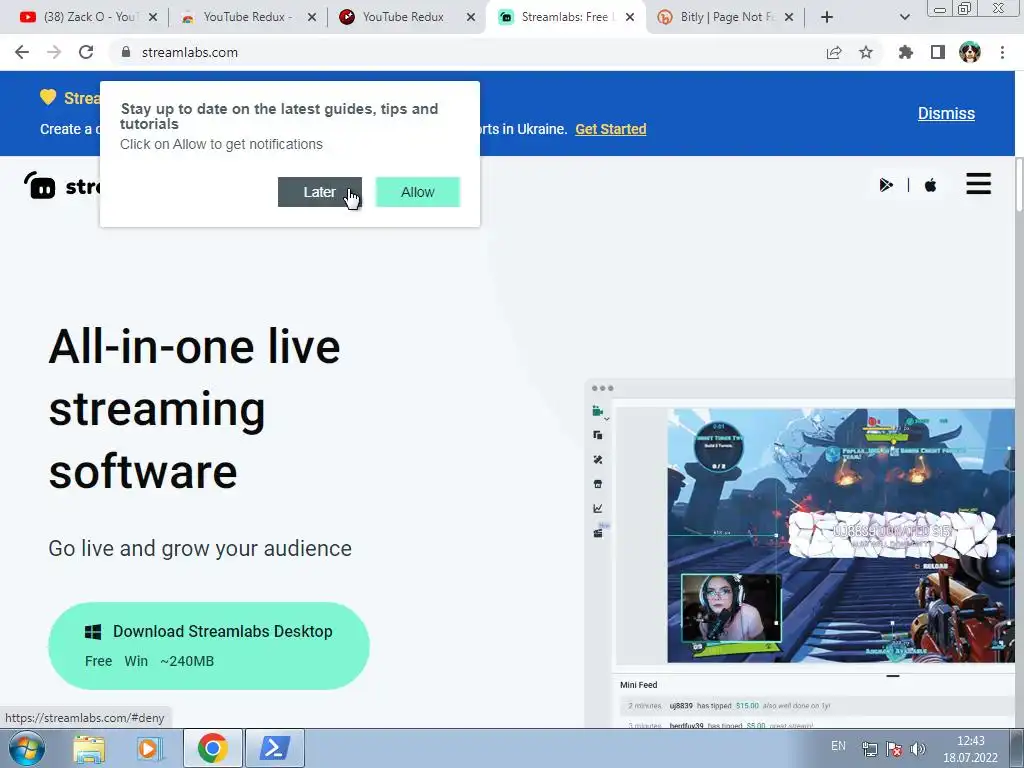Open media player from taskbar
This screenshot has width=1024, height=768.
(x=149, y=748)
